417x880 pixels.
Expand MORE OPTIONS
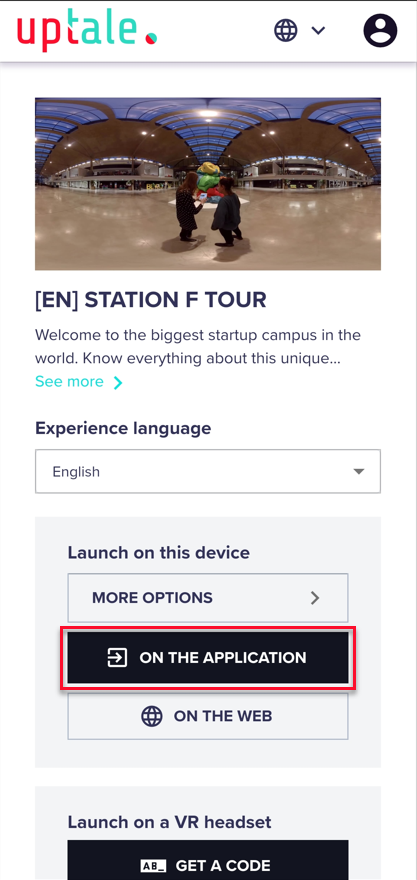coord(208,598)
